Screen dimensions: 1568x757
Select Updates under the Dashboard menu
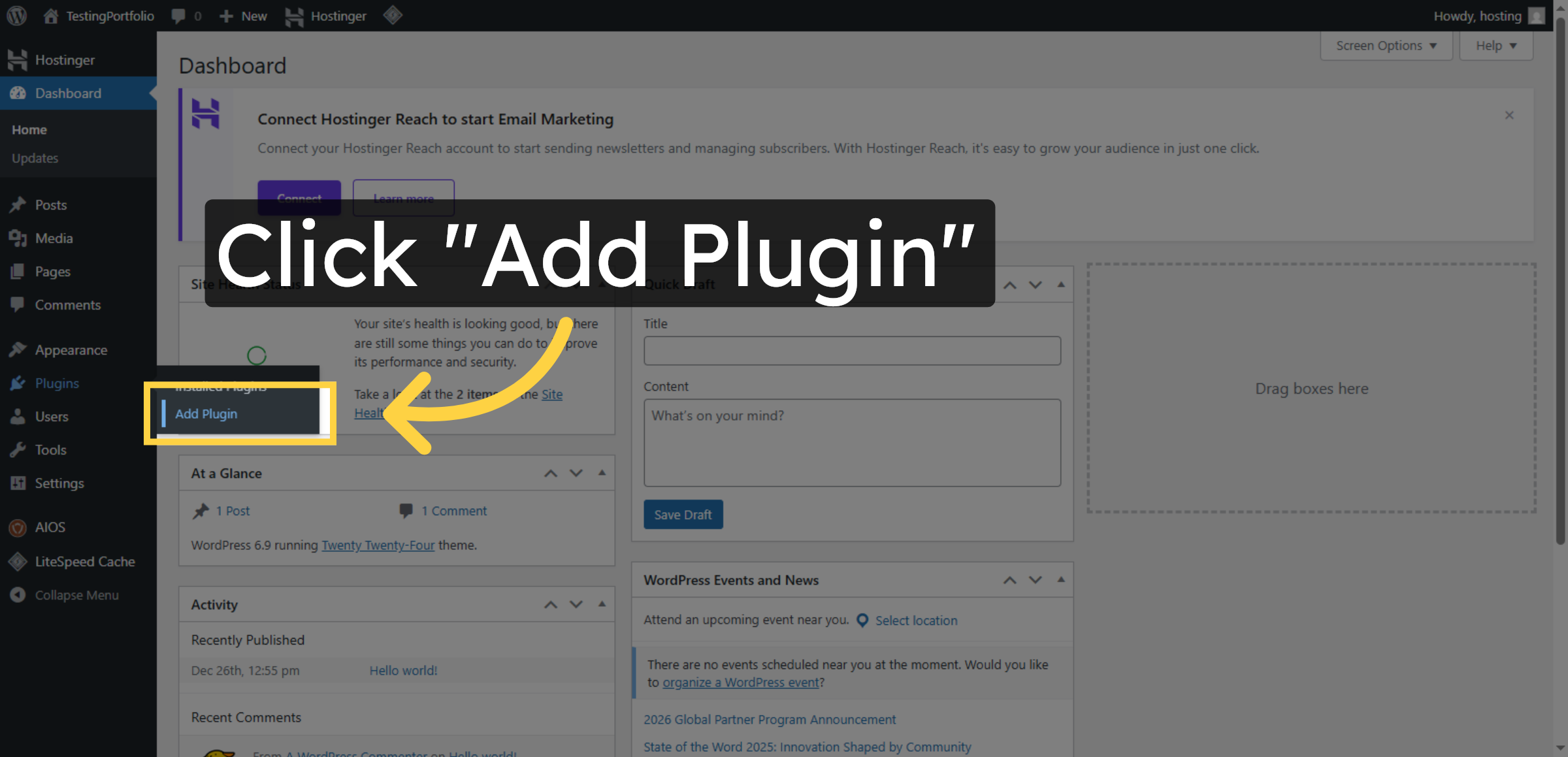pyautogui.click(x=35, y=158)
